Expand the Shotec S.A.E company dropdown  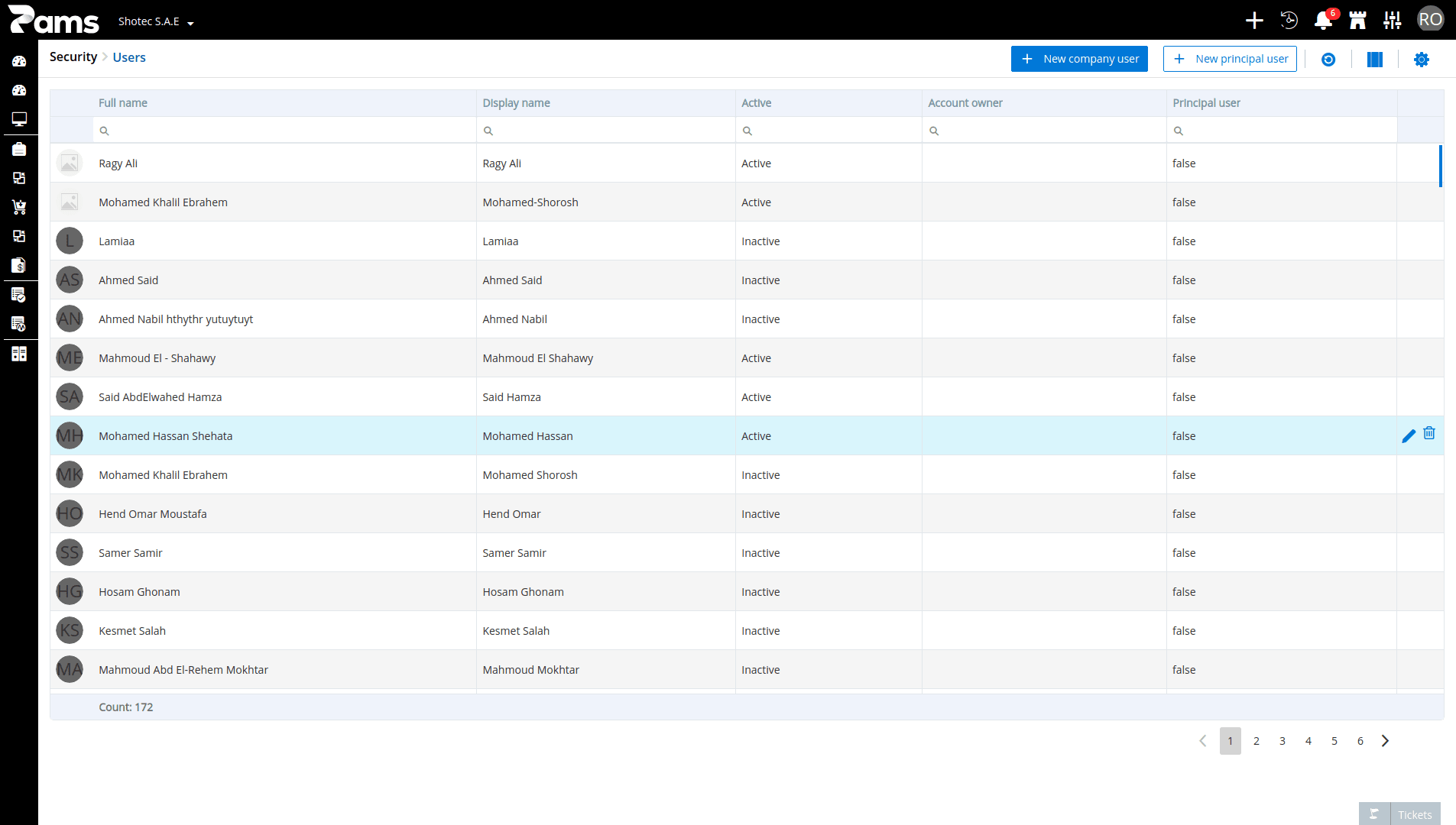(x=156, y=21)
